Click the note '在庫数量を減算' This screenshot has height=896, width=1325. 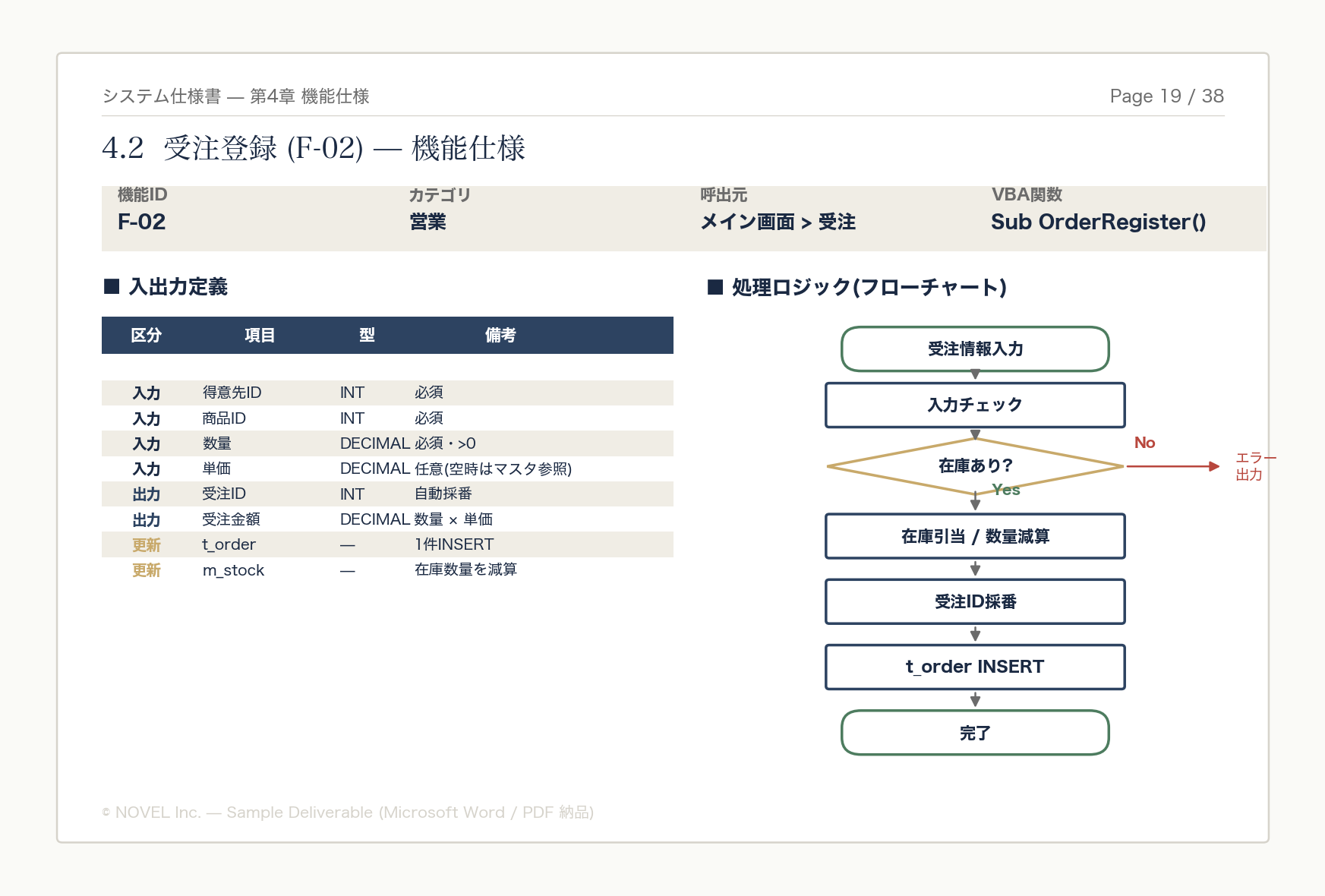tap(465, 569)
